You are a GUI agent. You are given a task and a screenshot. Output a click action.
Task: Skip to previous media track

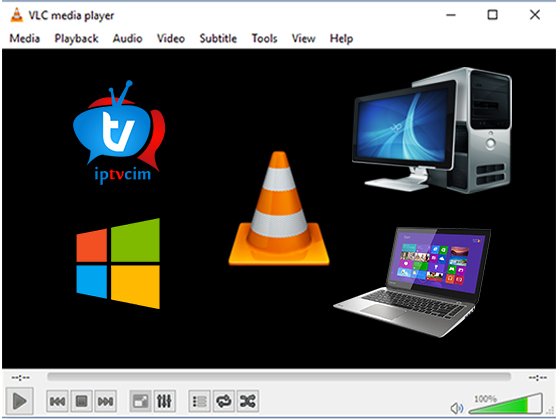[58, 401]
